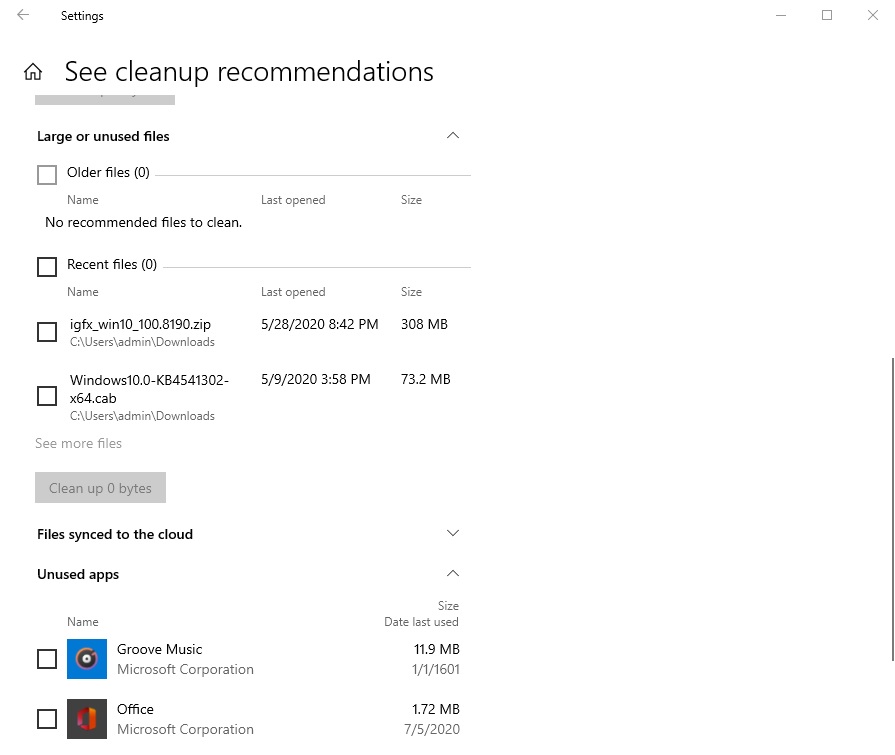Check the Recent files checkbox
The height and width of the screenshot is (755, 895).
[46, 267]
